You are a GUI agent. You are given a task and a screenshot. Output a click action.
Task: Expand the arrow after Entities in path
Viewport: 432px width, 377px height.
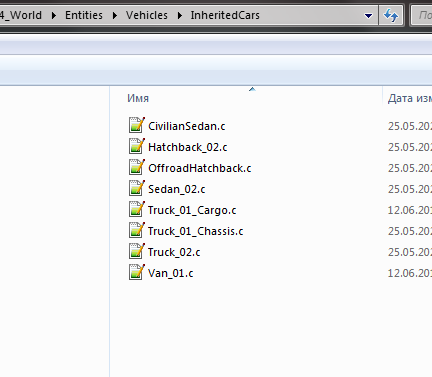(x=115, y=15)
